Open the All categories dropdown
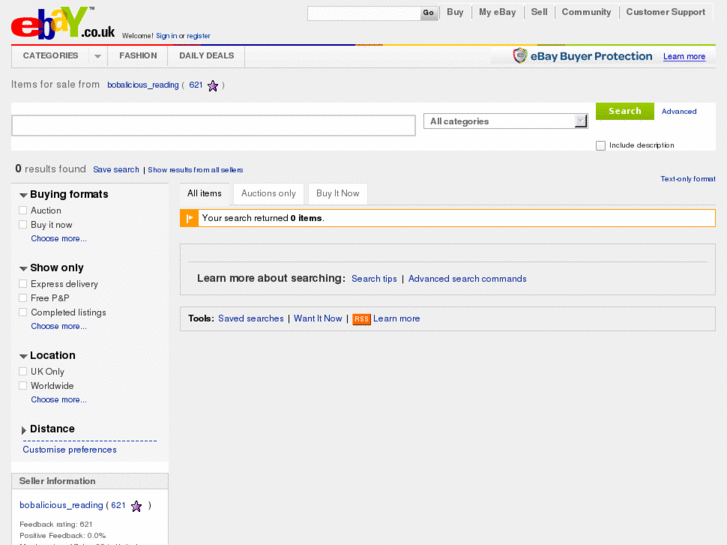 [x=506, y=122]
